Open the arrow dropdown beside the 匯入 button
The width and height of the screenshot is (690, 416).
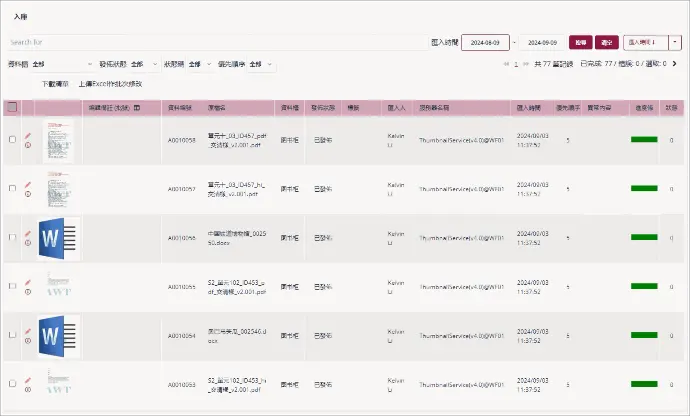point(675,42)
